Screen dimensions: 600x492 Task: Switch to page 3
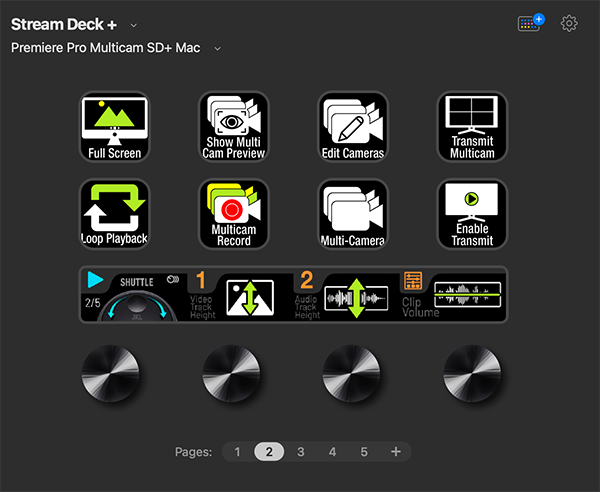click(301, 452)
